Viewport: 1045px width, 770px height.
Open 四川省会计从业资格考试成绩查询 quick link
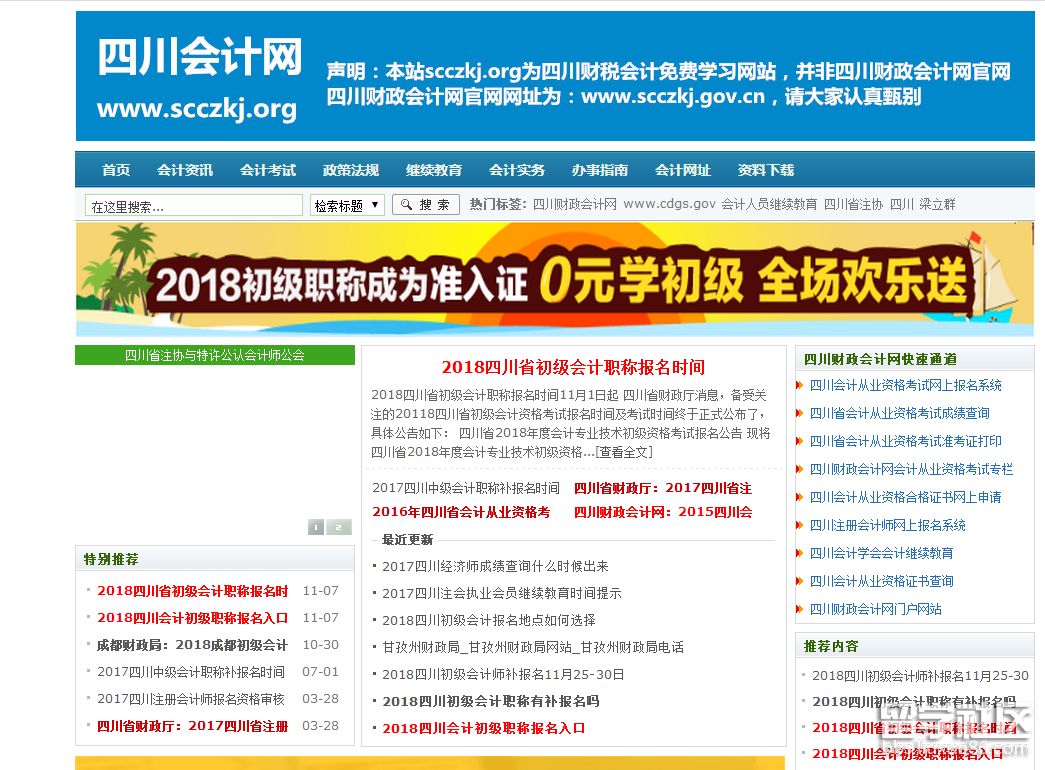tap(899, 413)
